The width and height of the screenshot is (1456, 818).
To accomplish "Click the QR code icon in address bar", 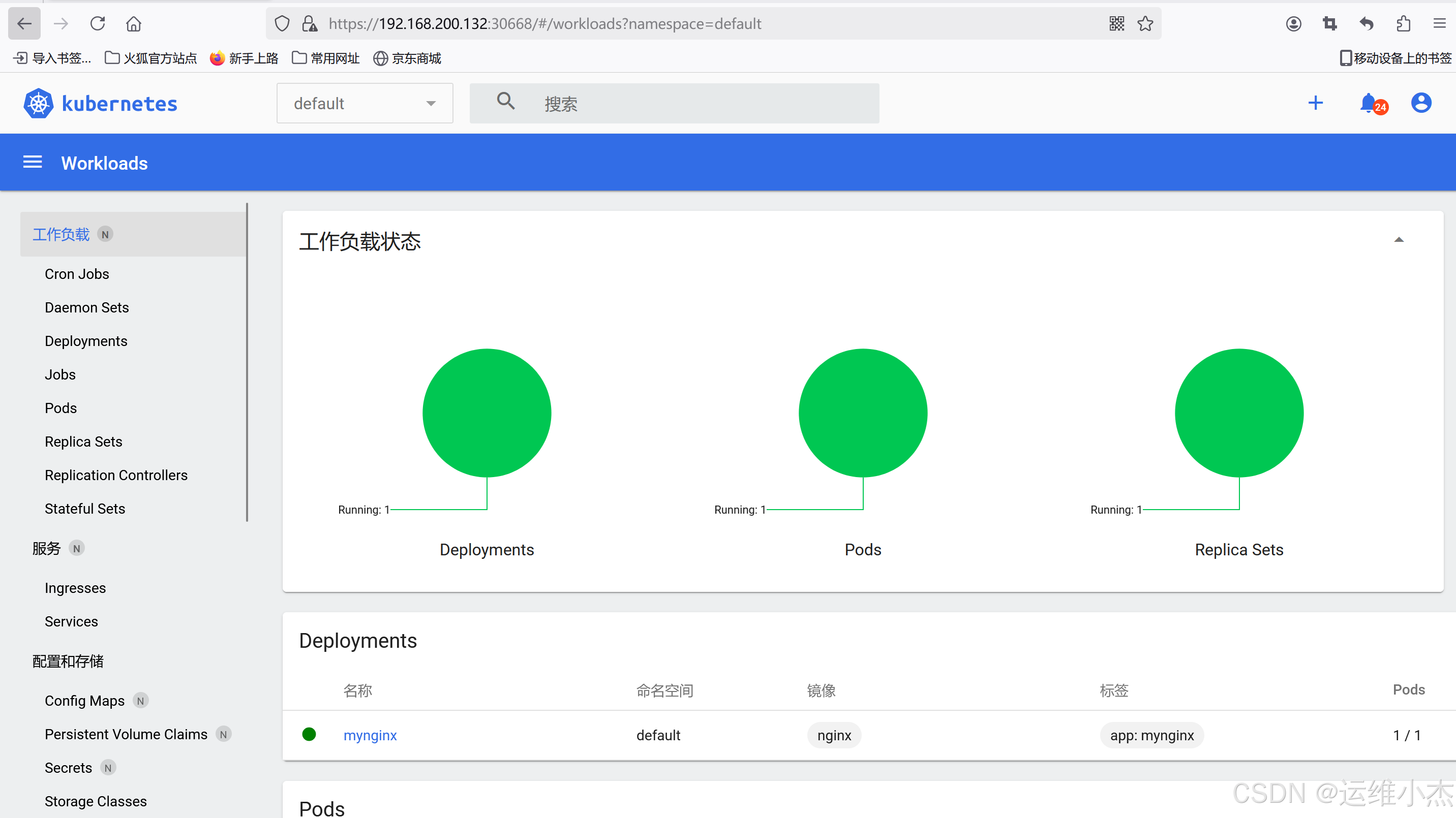I will point(1116,24).
